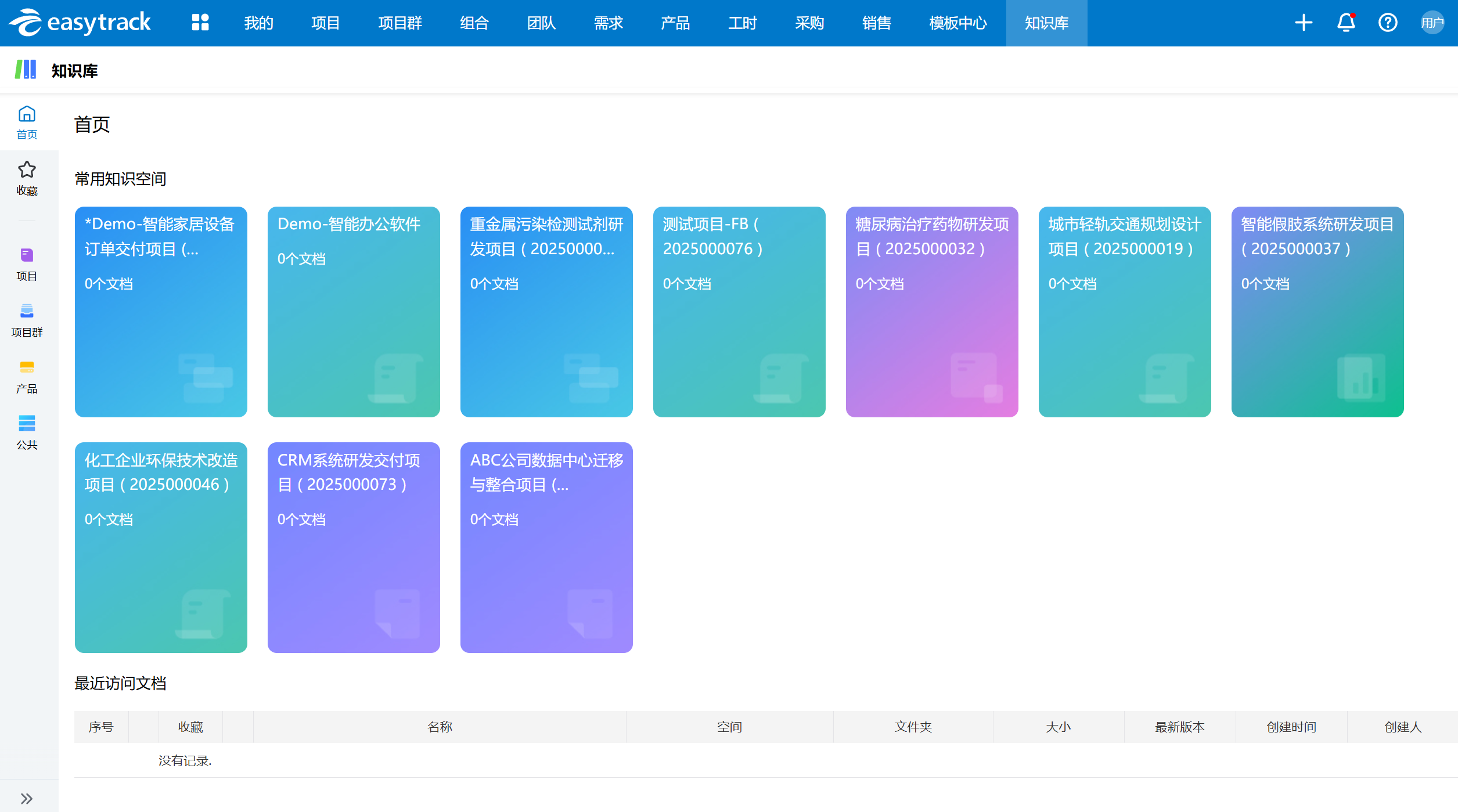The image size is (1458, 812).
Task: Open the notification bell
Action: (x=1346, y=23)
